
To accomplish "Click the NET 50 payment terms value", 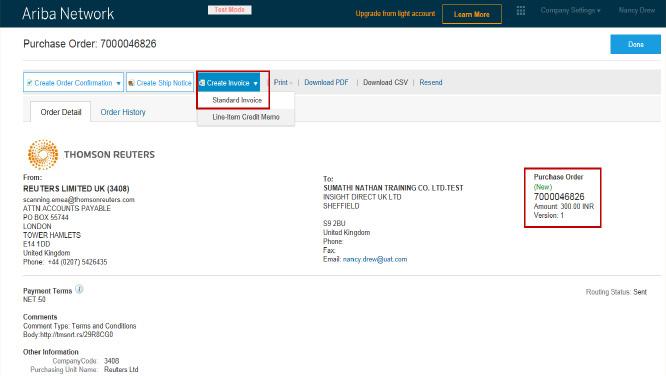I will (x=34, y=300).
